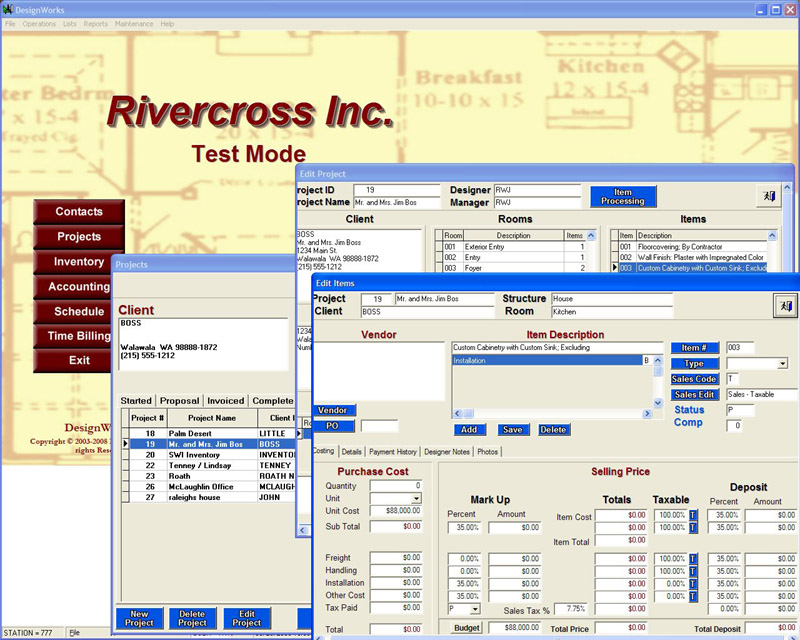
Task: Click the Item Description scroll-left arrow
Action: click(x=457, y=413)
